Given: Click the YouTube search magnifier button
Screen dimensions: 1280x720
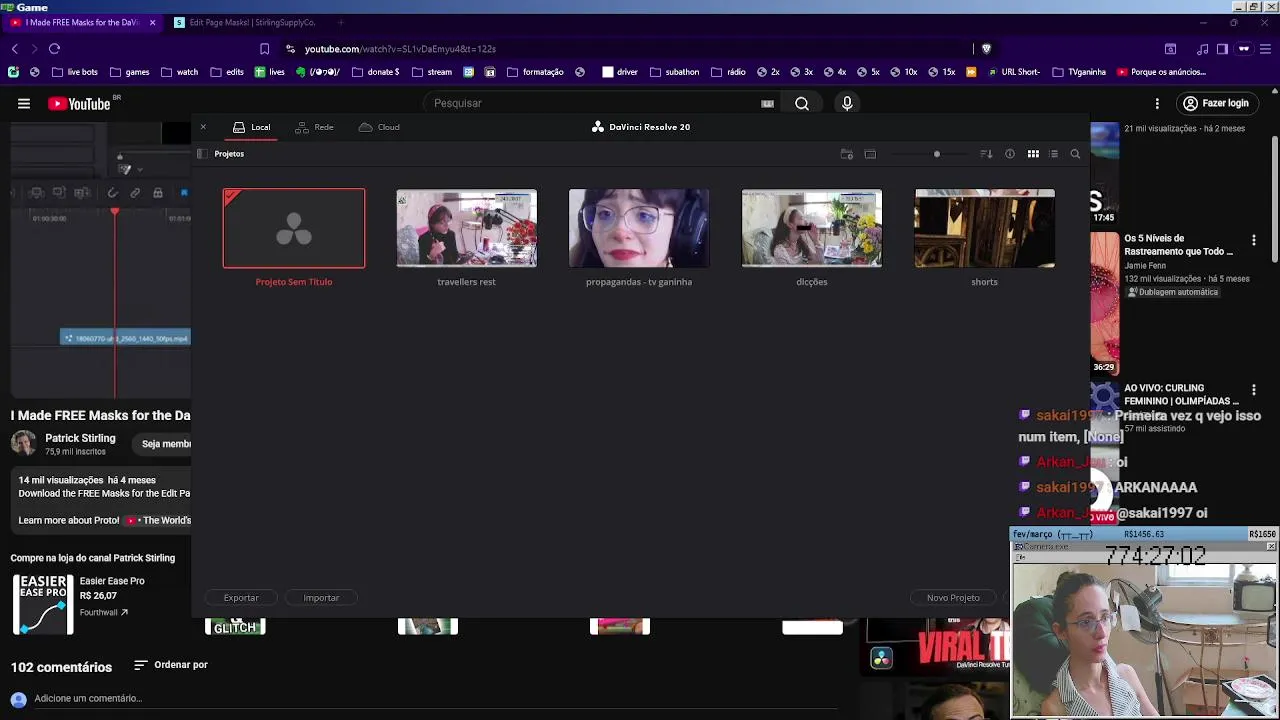Looking at the screenshot, I should 802,103.
